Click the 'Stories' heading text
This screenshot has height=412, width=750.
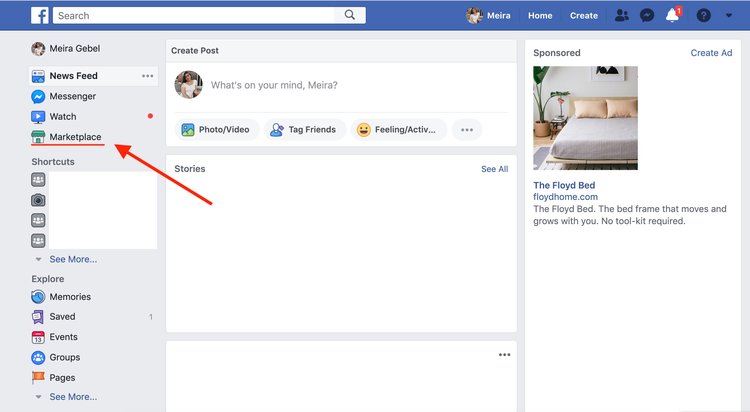point(189,168)
